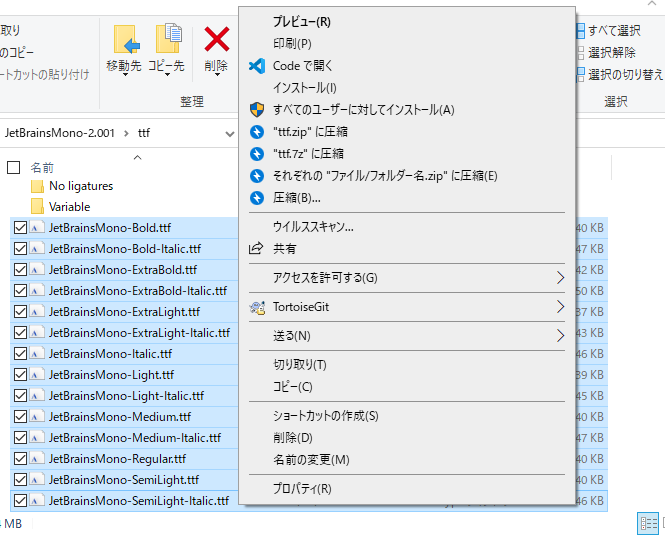The height and width of the screenshot is (535, 665).
Task: Click the shield icon for install for all users
Action: (257, 109)
